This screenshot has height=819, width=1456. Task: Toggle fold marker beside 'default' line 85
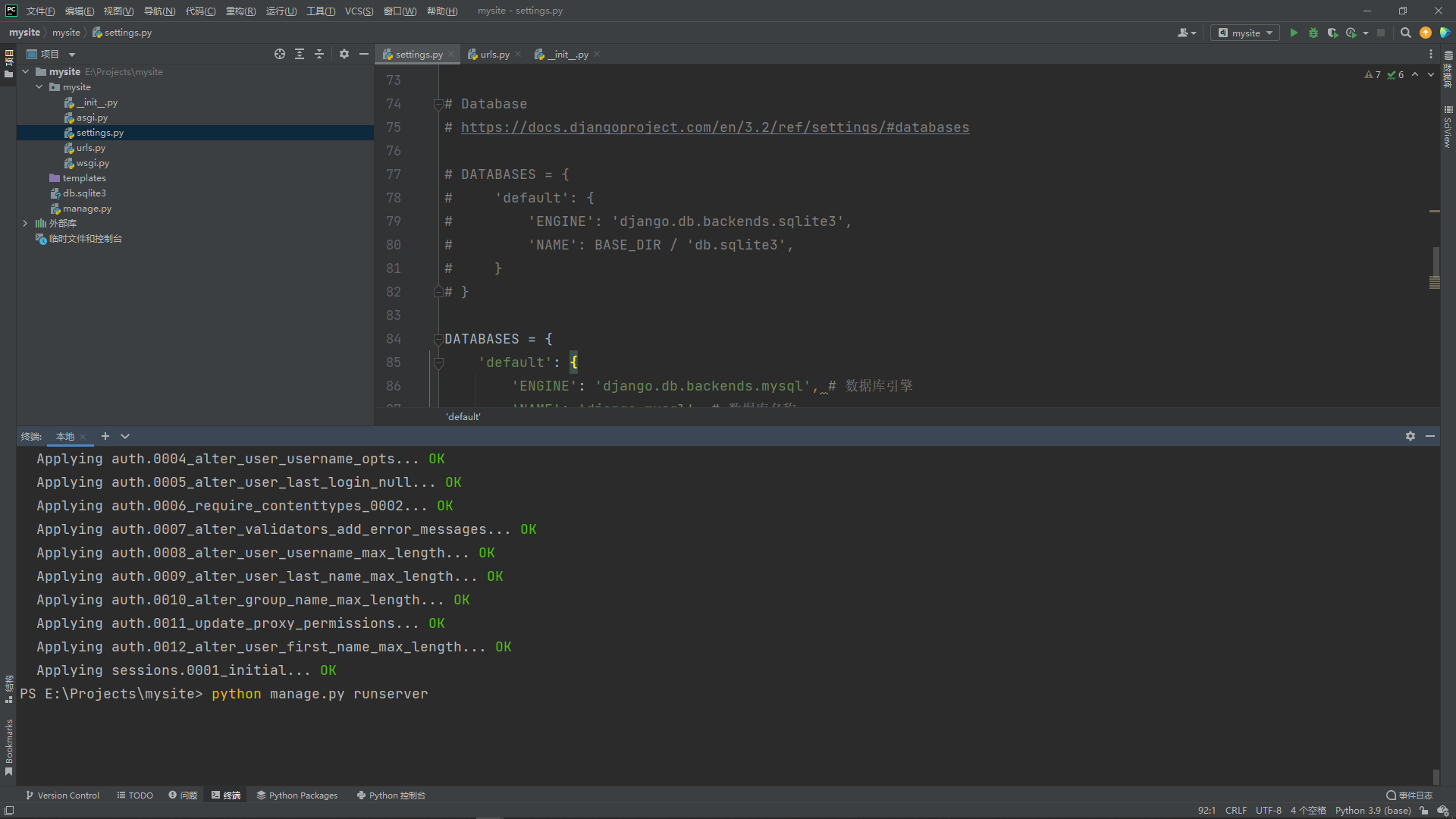pyautogui.click(x=438, y=362)
